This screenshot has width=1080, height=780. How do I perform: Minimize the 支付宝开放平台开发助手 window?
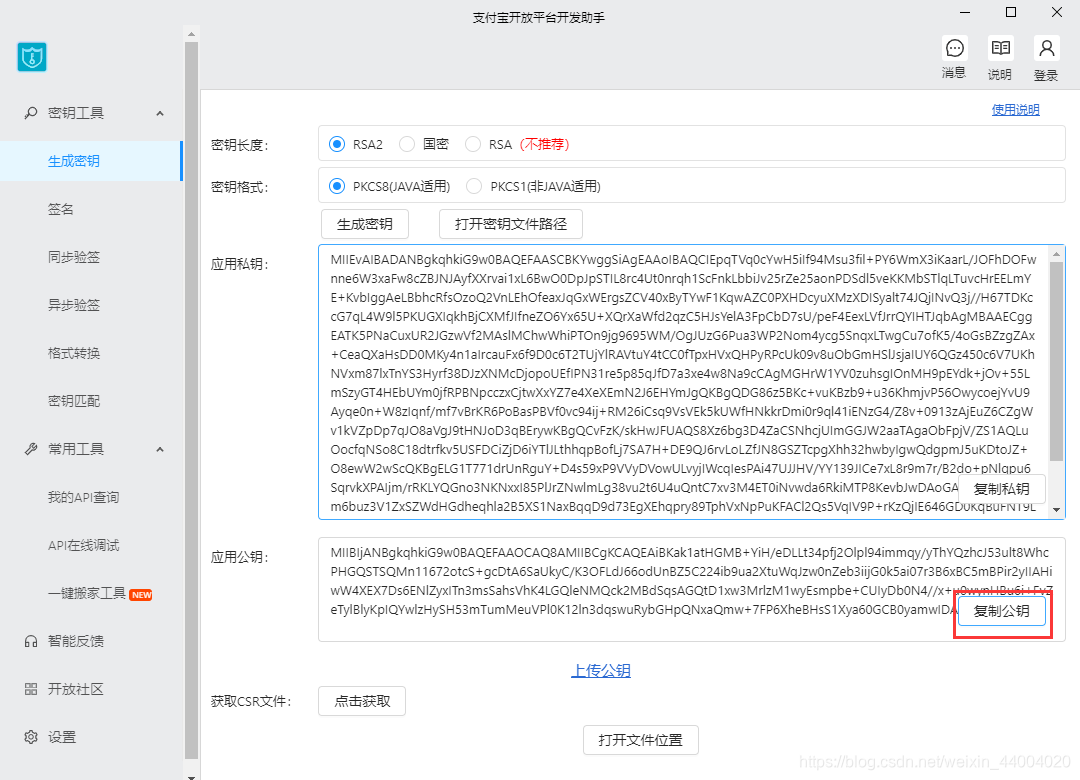pyautogui.click(x=965, y=12)
